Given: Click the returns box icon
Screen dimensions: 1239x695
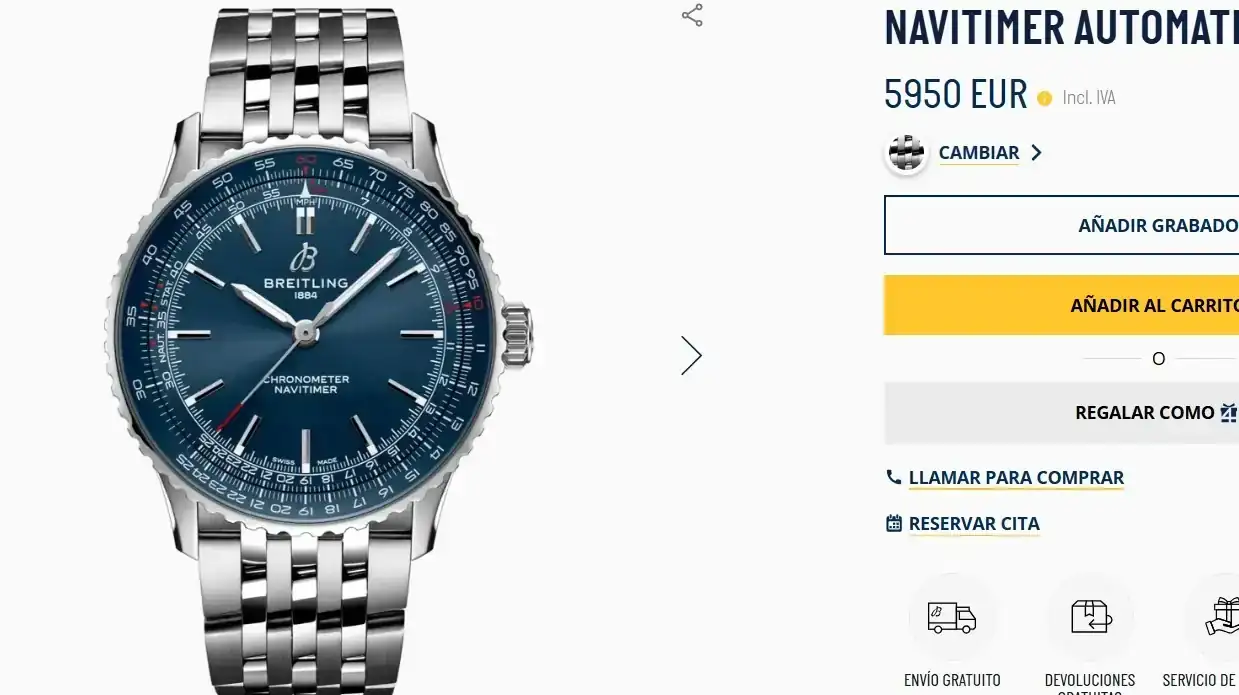Looking at the screenshot, I should tap(1090, 617).
